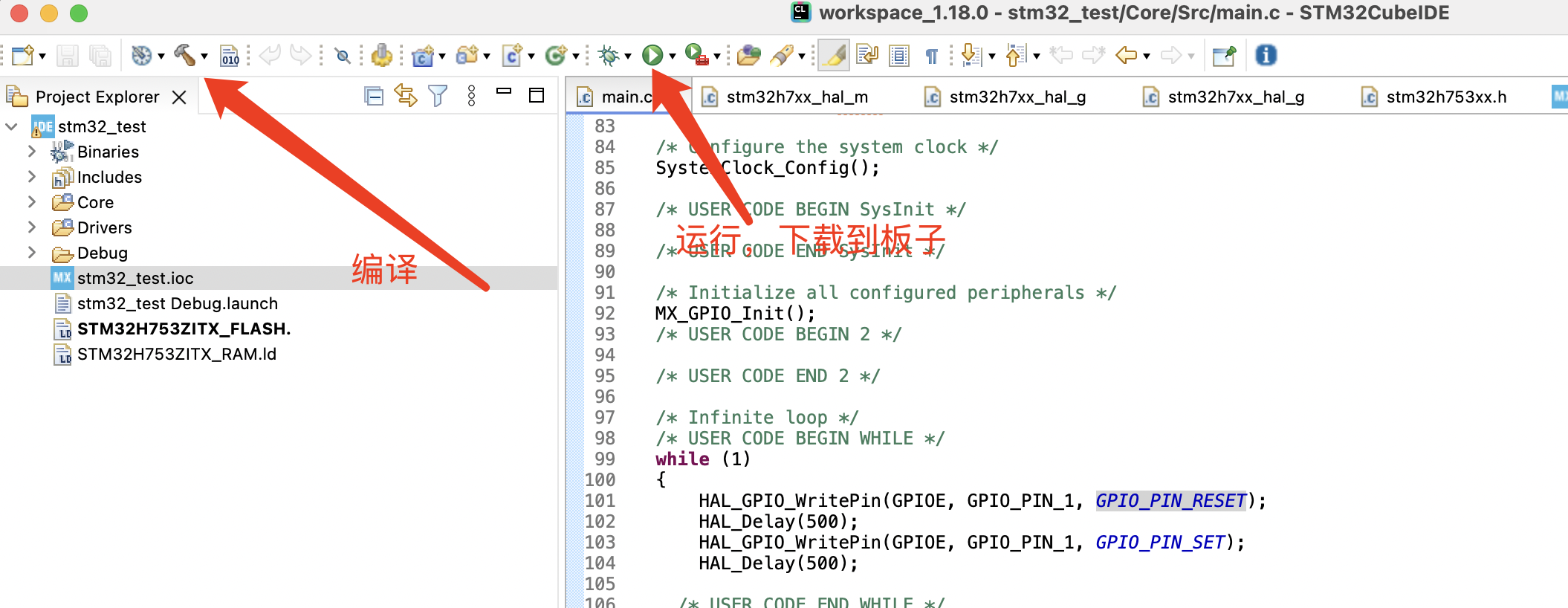
Task: Click MX_GPIO_Init() call on line 92
Action: (x=735, y=314)
